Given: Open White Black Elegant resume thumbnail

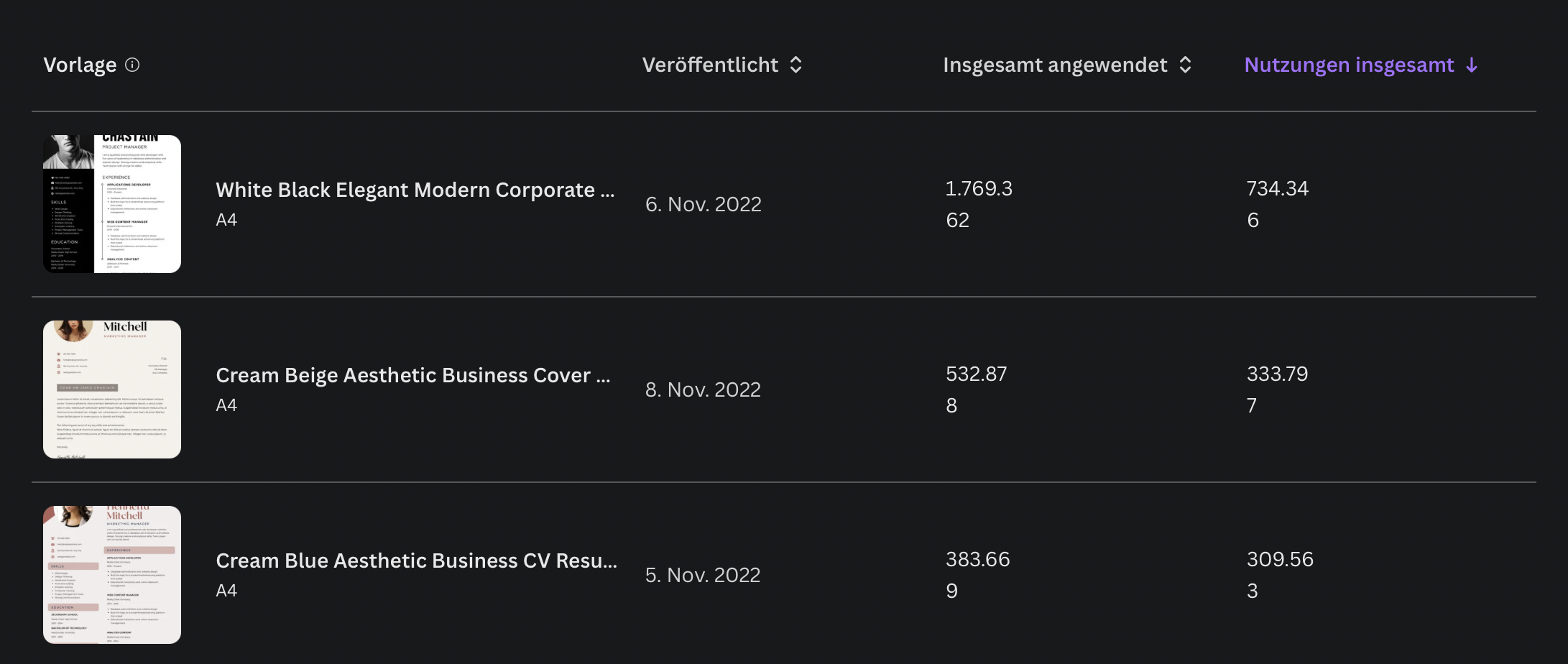Looking at the screenshot, I should (112, 204).
